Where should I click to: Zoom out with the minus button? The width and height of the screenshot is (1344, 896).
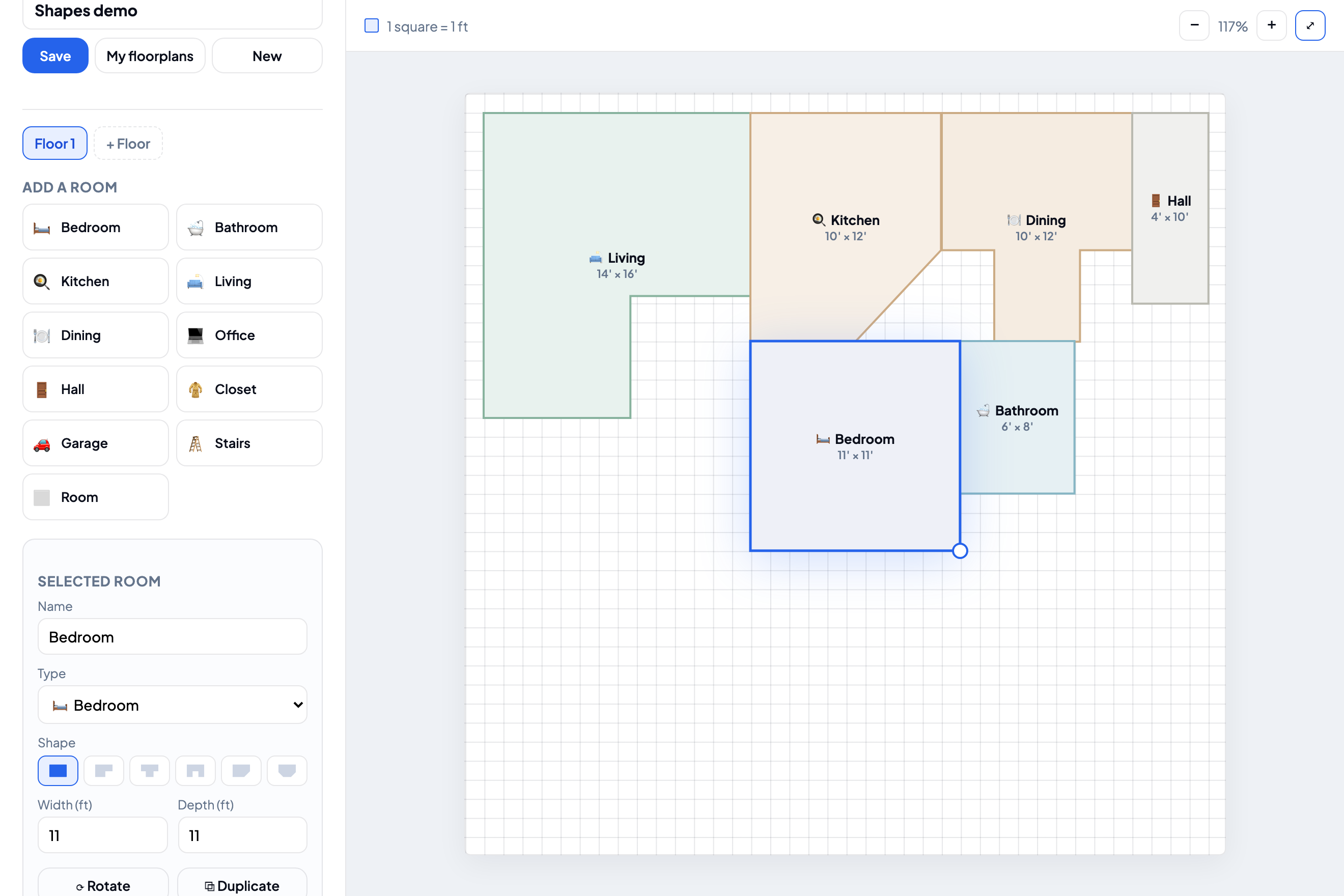coord(1194,26)
